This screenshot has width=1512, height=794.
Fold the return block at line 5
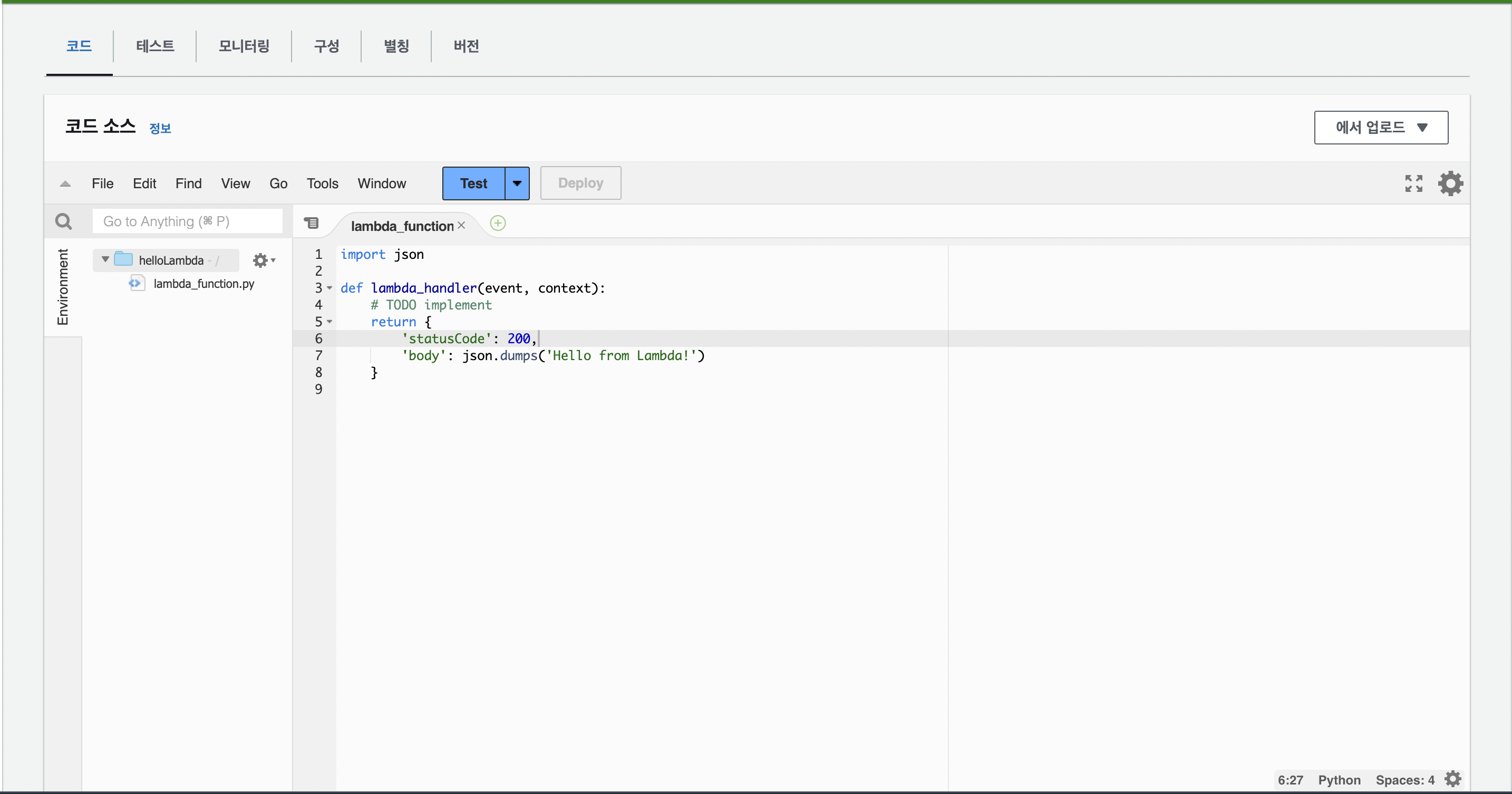point(330,322)
